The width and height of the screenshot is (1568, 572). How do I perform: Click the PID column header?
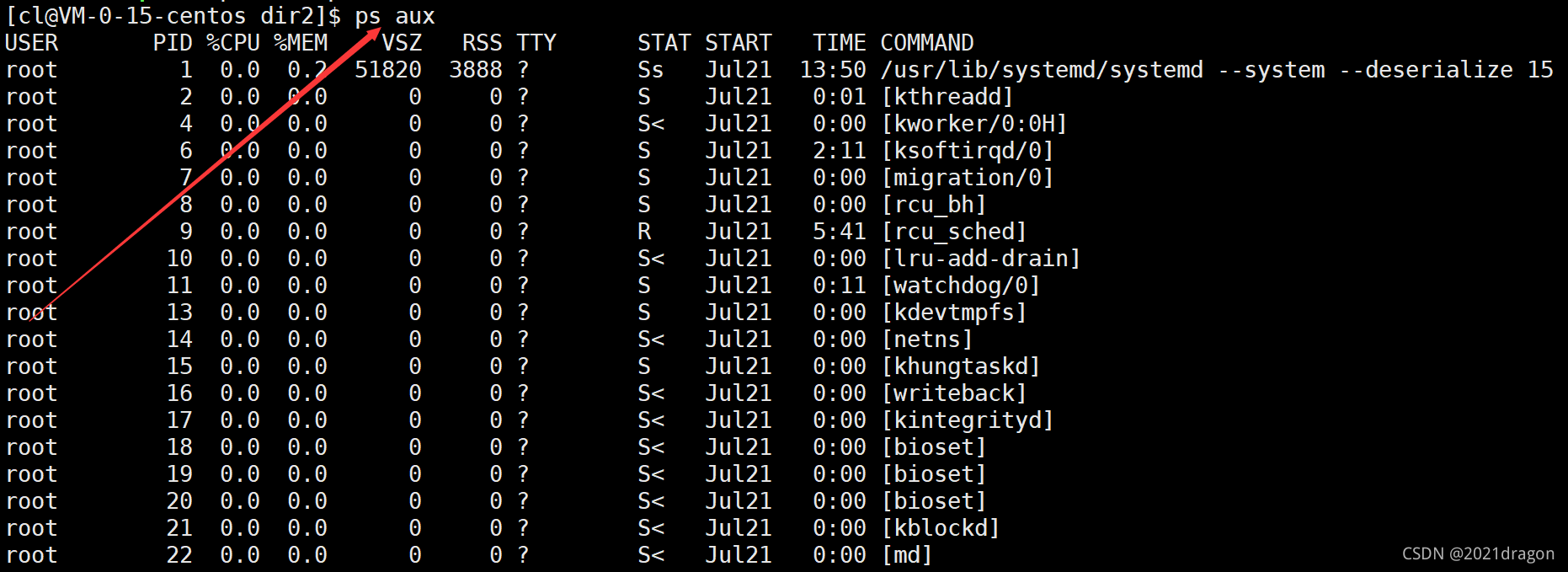[173, 43]
